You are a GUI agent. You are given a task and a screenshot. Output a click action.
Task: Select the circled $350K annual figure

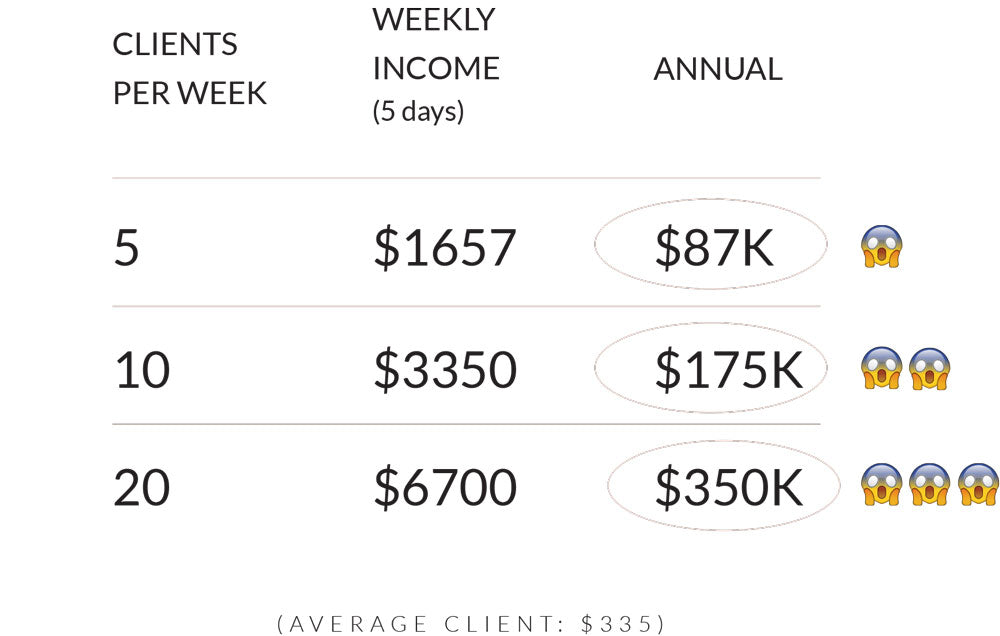[723, 485]
